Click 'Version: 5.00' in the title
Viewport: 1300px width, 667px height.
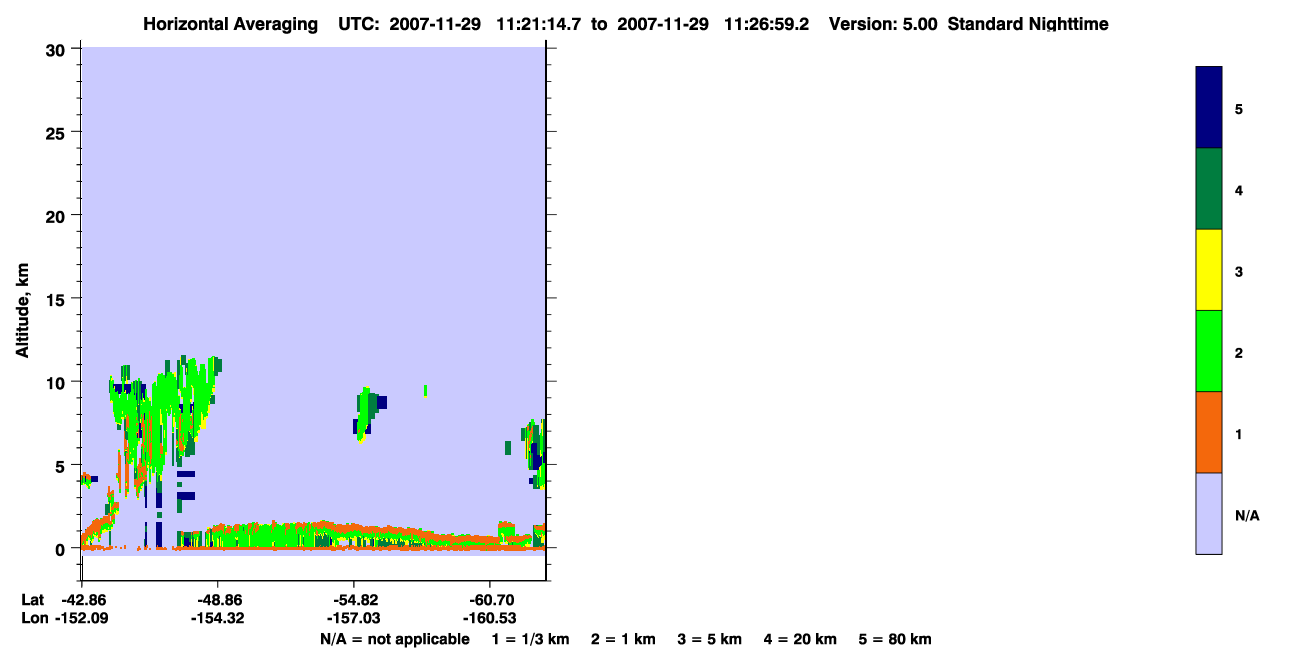(882, 24)
